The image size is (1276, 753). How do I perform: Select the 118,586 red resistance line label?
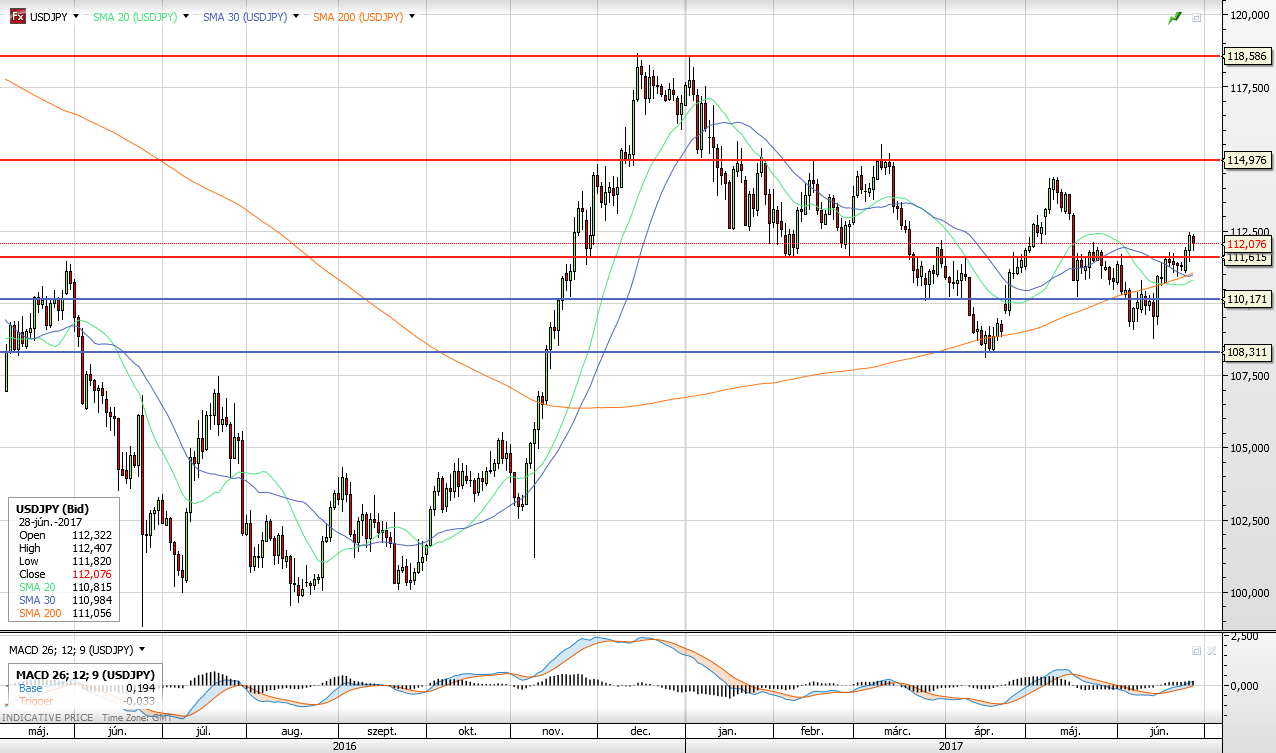click(x=1247, y=57)
